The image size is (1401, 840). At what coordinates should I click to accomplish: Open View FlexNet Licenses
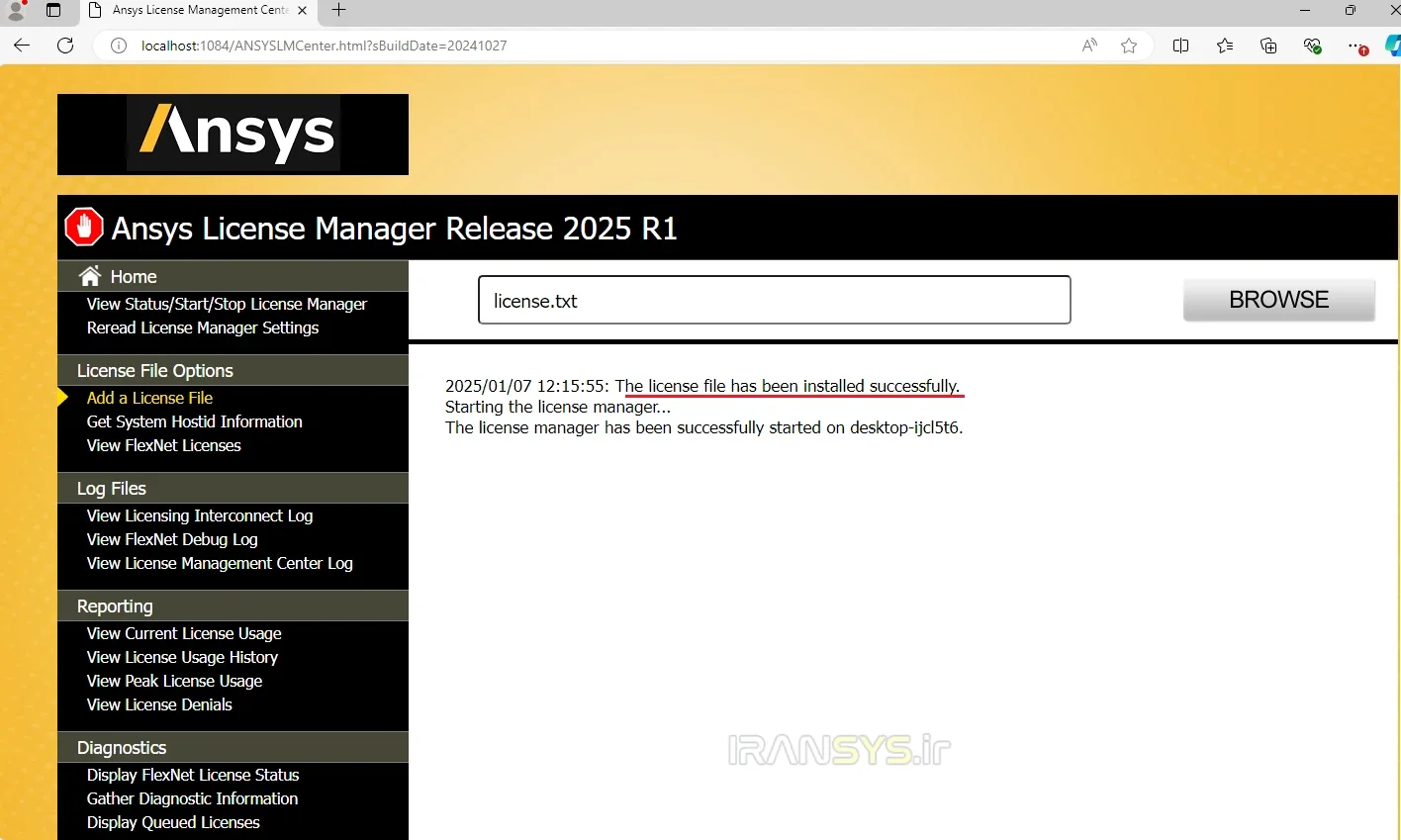point(163,445)
